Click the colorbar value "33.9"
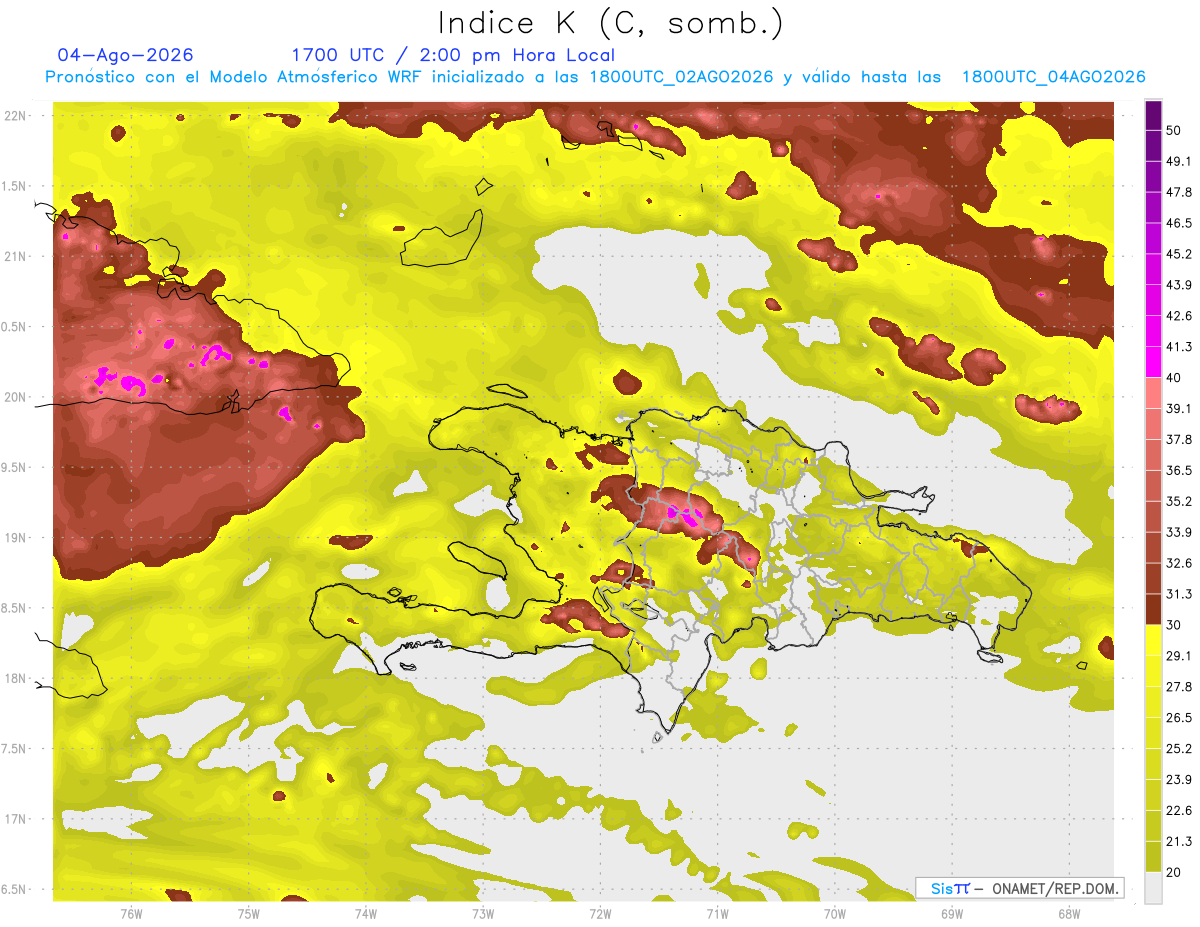Screen dimensions: 1200x927 point(1178,532)
